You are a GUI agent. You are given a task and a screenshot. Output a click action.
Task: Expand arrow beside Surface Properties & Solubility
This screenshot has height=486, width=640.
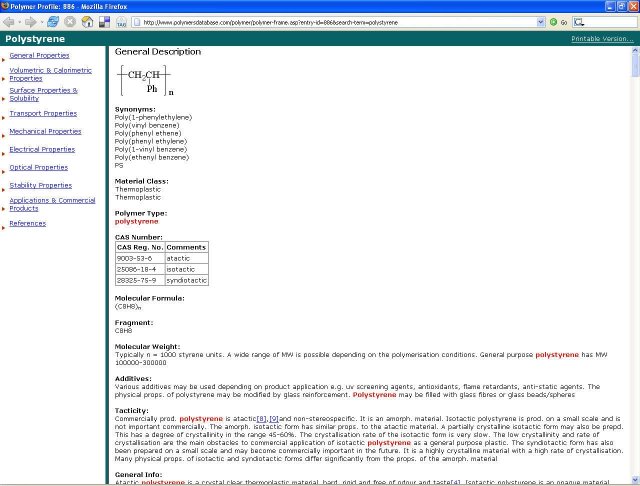click(x=4, y=99)
